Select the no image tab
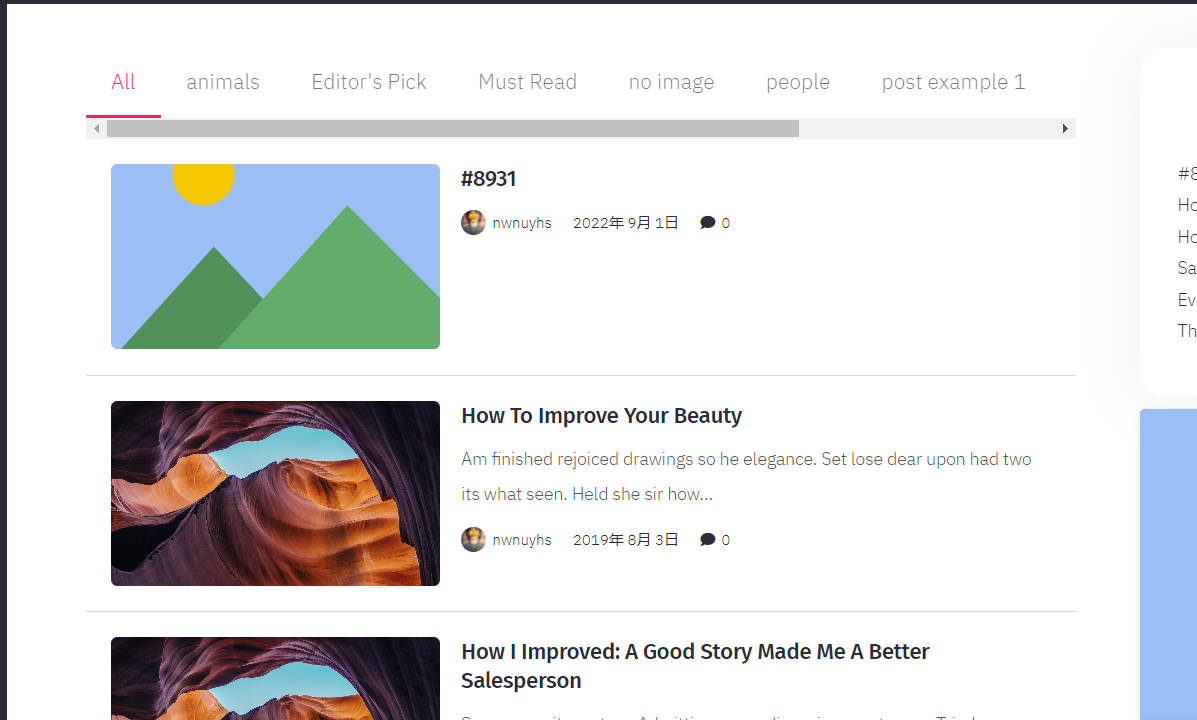Viewport: 1197px width, 720px height. pyautogui.click(x=671, y=82)
